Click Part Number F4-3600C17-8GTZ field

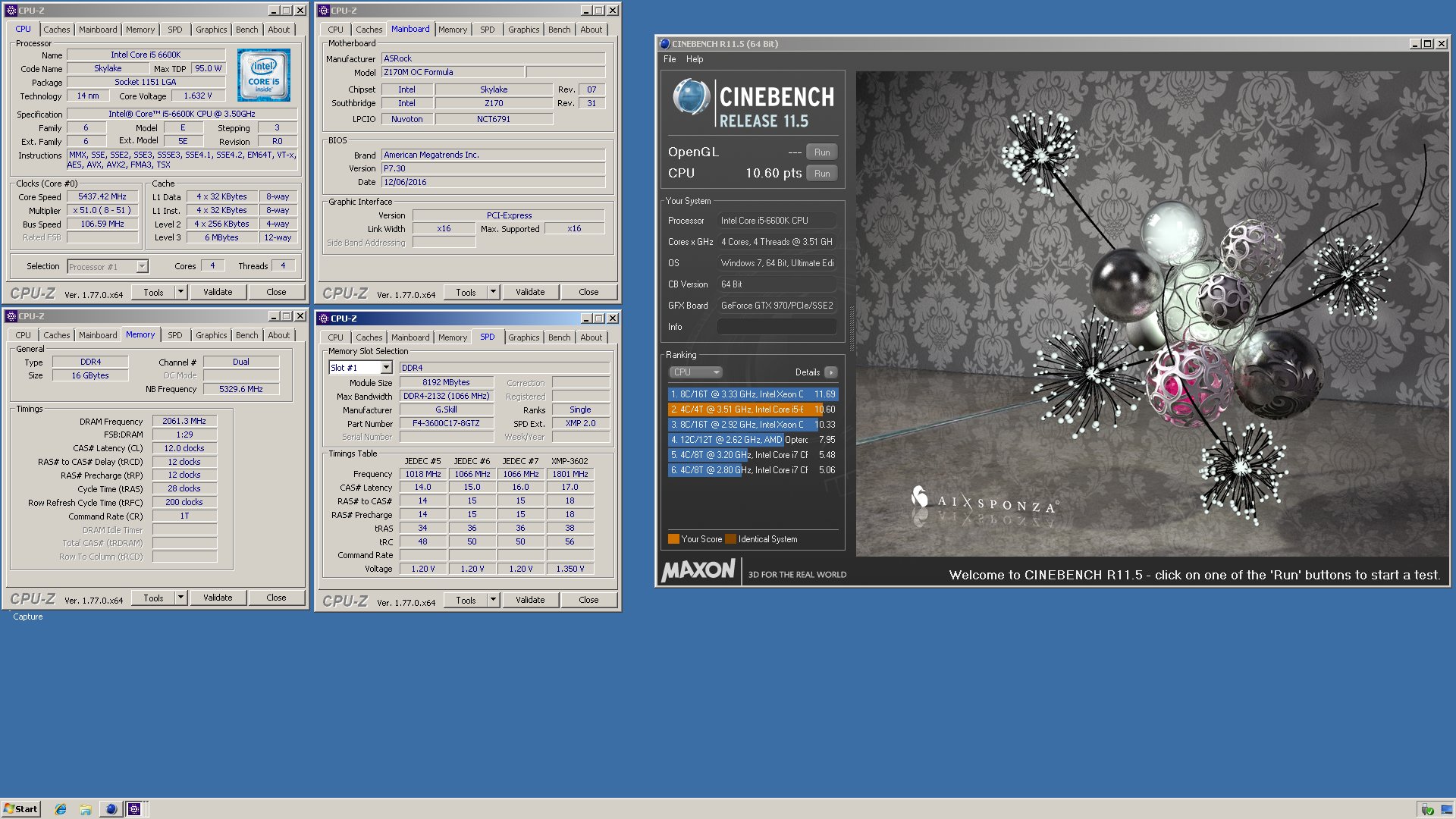(x=446, y=424)
